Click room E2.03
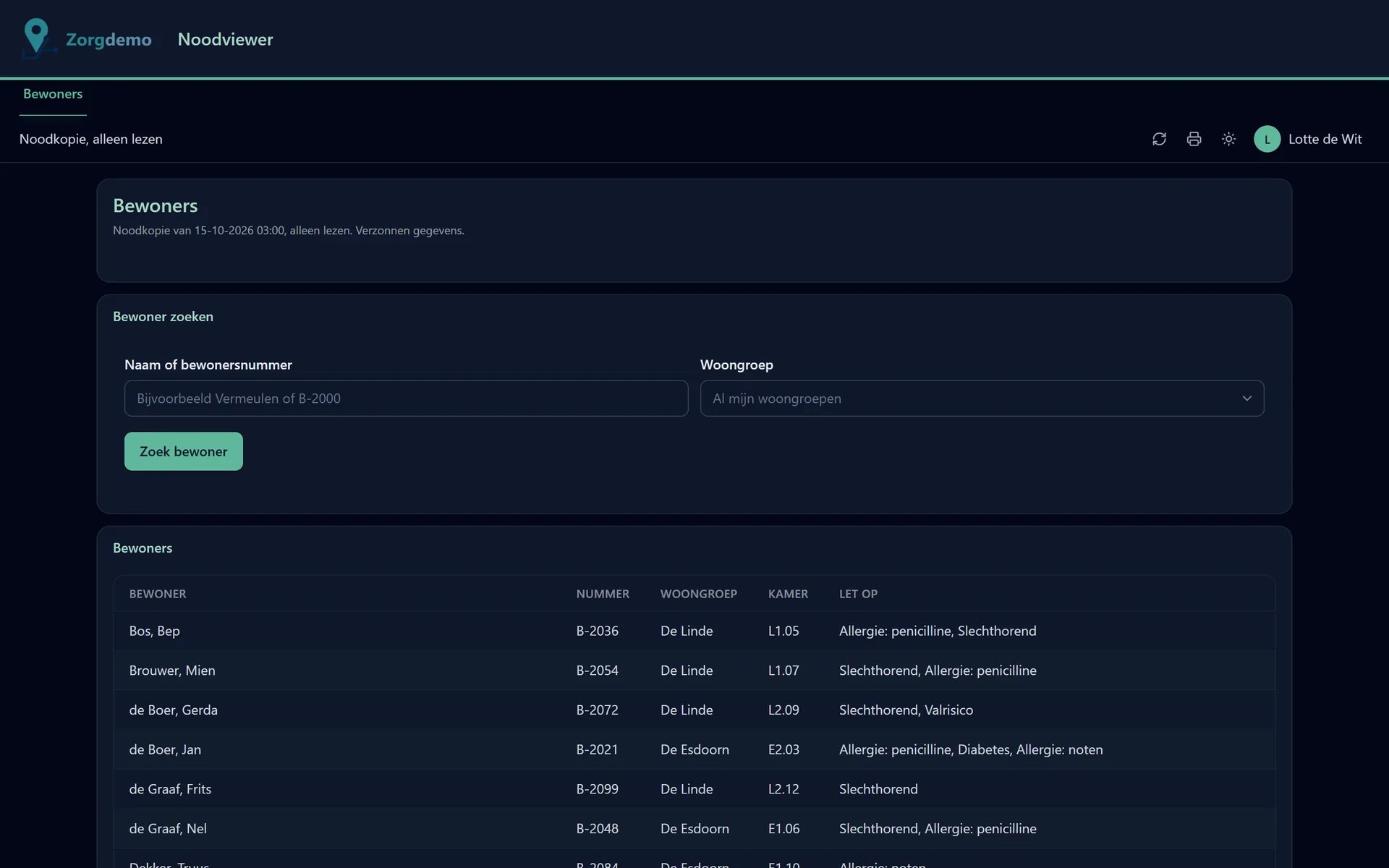This screenshot has height=868, width=1389. 783,749
